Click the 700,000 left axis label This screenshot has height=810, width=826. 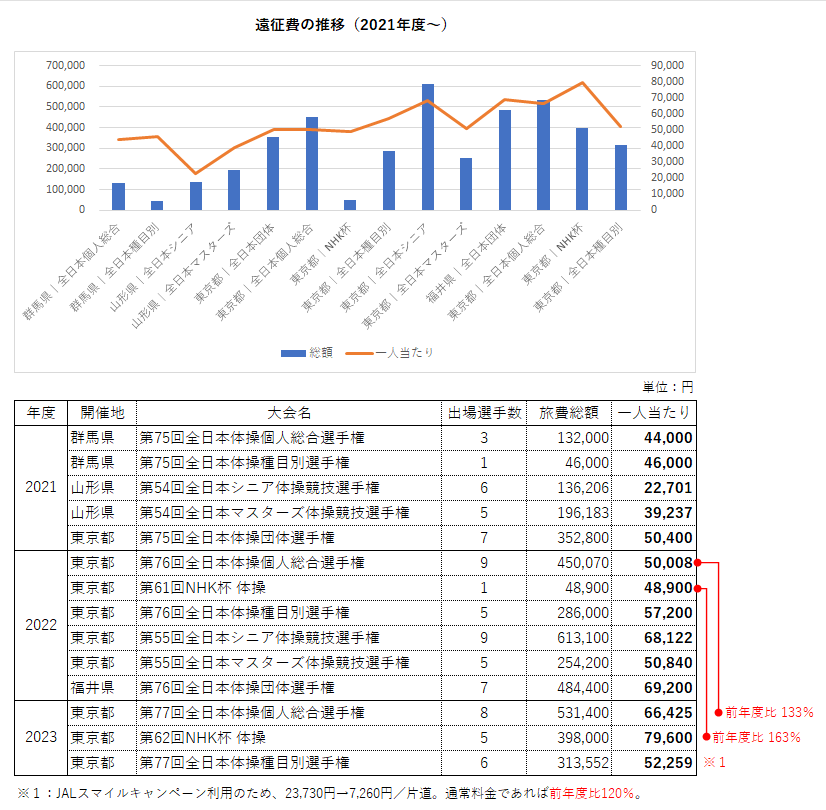pos(65,65)
